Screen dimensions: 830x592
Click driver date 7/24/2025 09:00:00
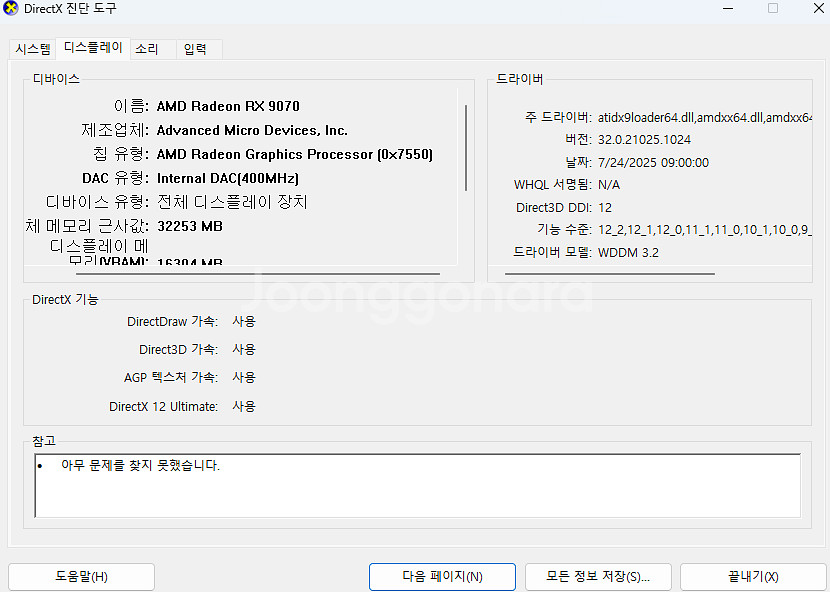pos(653,162)
